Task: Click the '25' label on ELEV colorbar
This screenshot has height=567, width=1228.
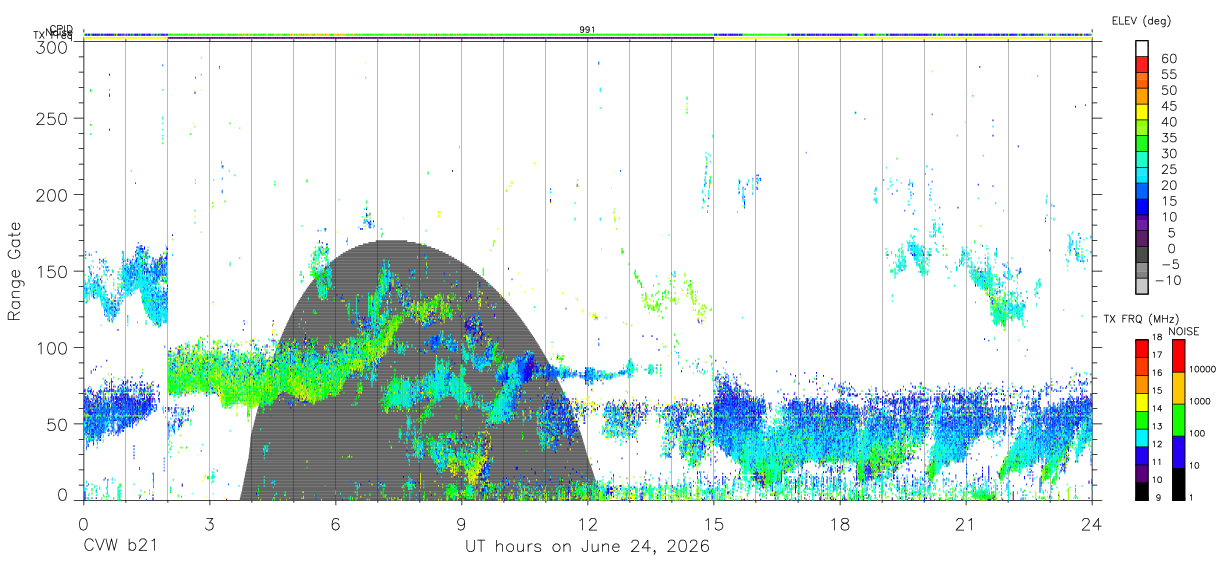Action: click(1168, 169)
